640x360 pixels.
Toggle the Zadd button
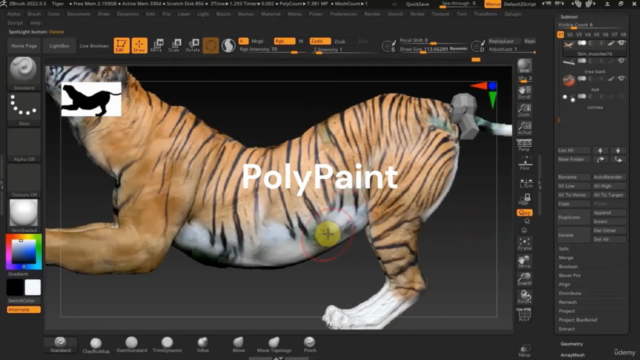click(320, 41)
